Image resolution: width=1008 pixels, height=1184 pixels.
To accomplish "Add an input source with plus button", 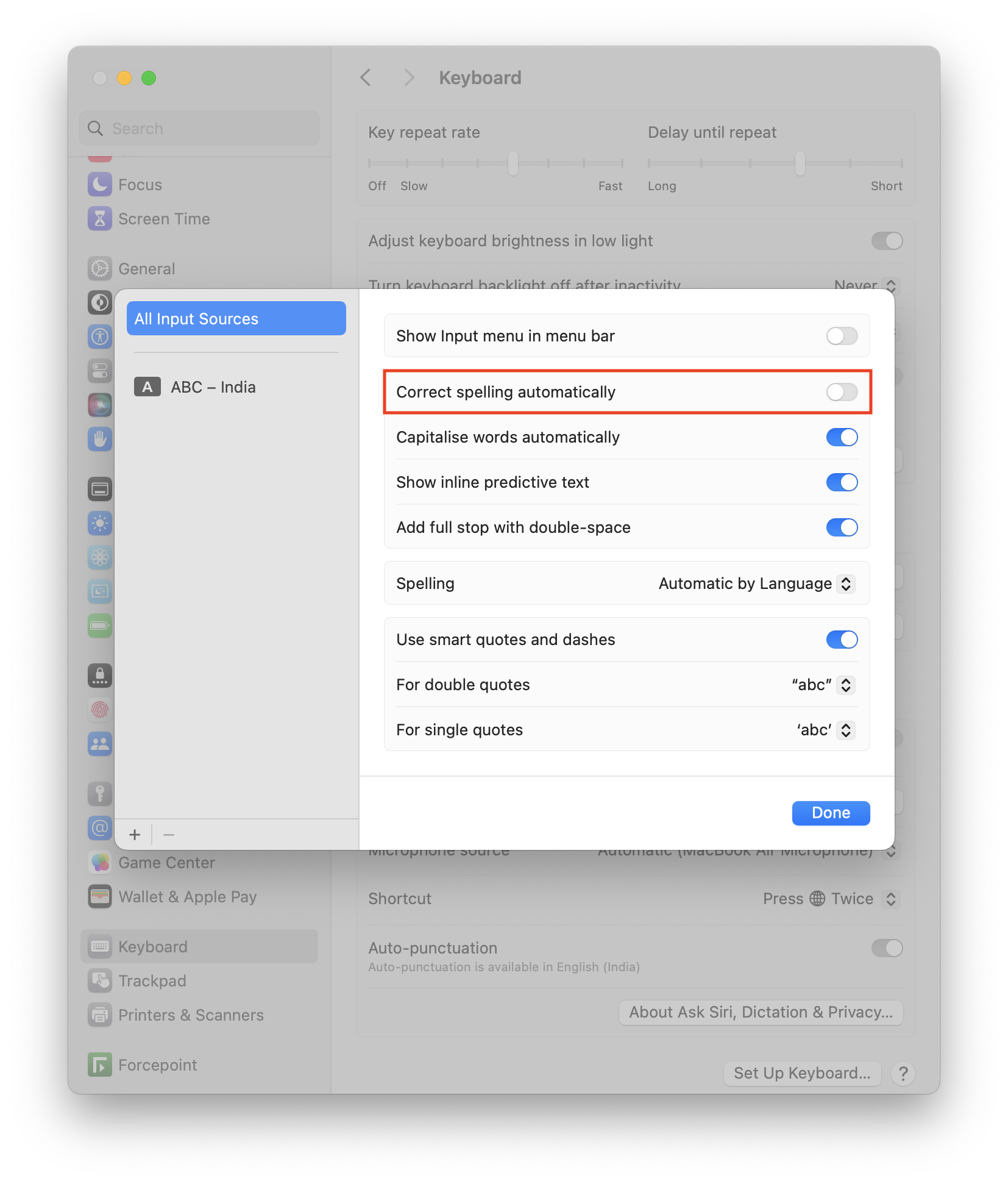I will pos(135,835).
